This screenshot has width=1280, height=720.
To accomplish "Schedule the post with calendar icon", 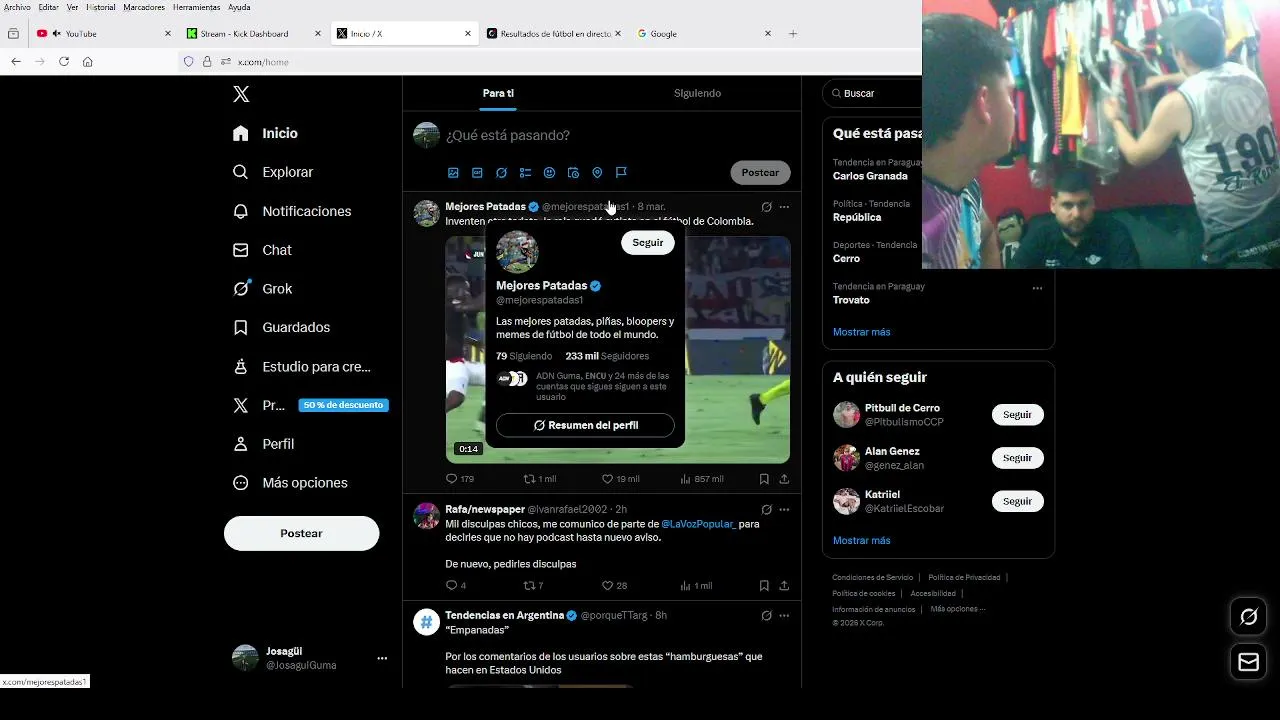I will 573,173.
